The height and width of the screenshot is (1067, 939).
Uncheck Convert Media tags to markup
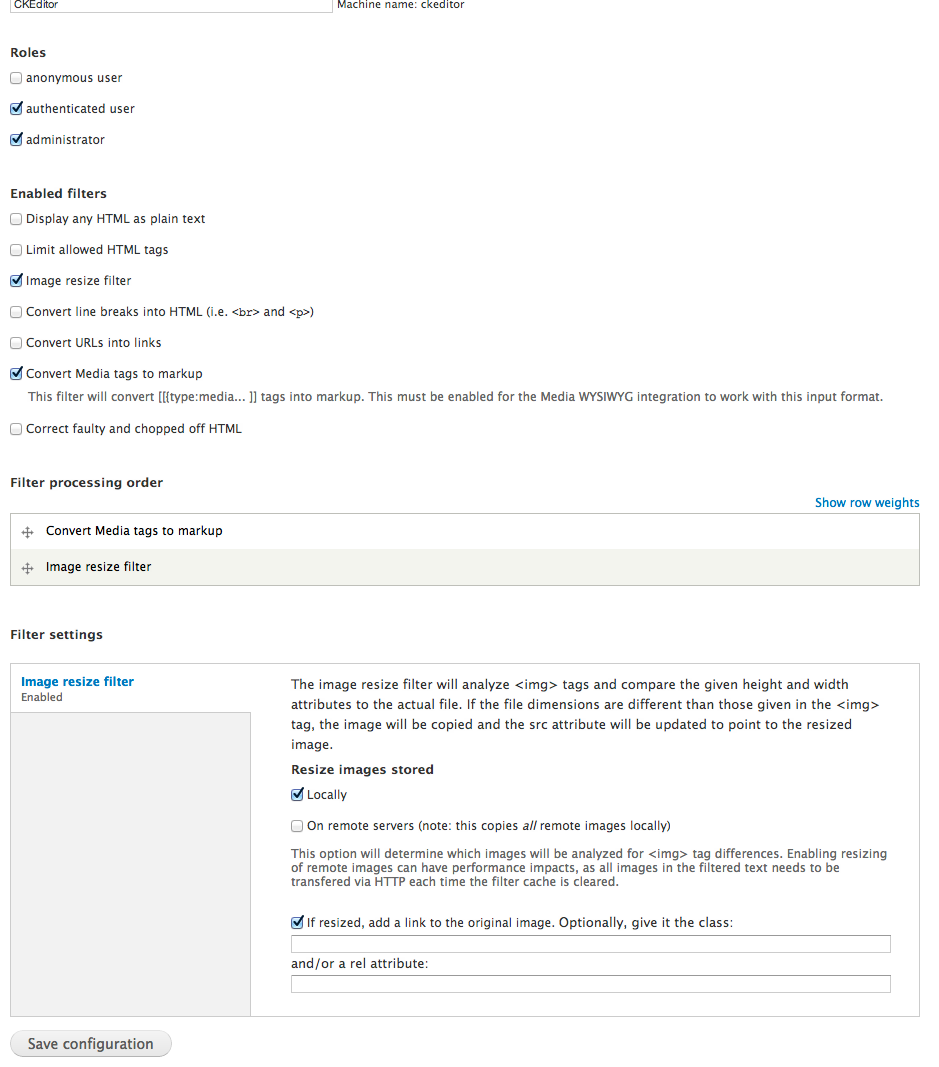pyautogui.click(x=16, y=374)
